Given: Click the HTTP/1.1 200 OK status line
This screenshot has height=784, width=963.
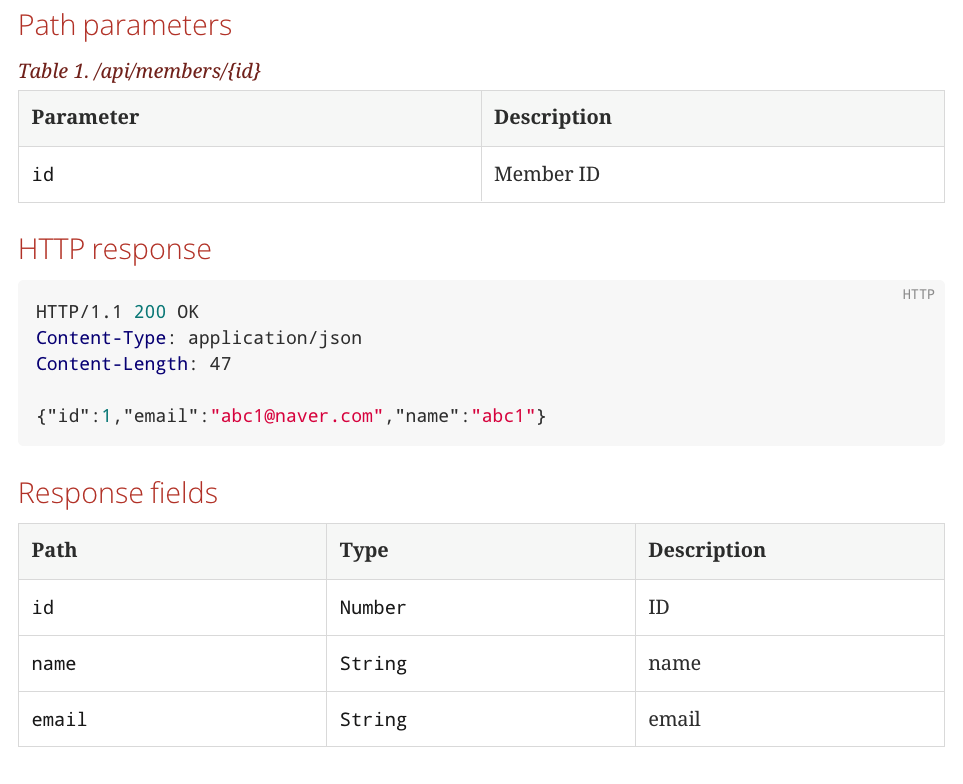Looking at the screenshot, I should (117, 312).
